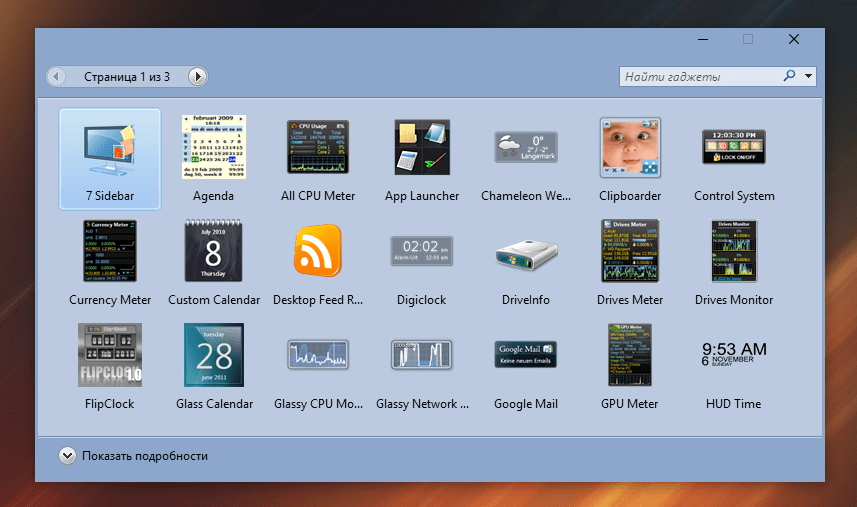Select the Digiclock gadget
857x507 pixels.
422,251
